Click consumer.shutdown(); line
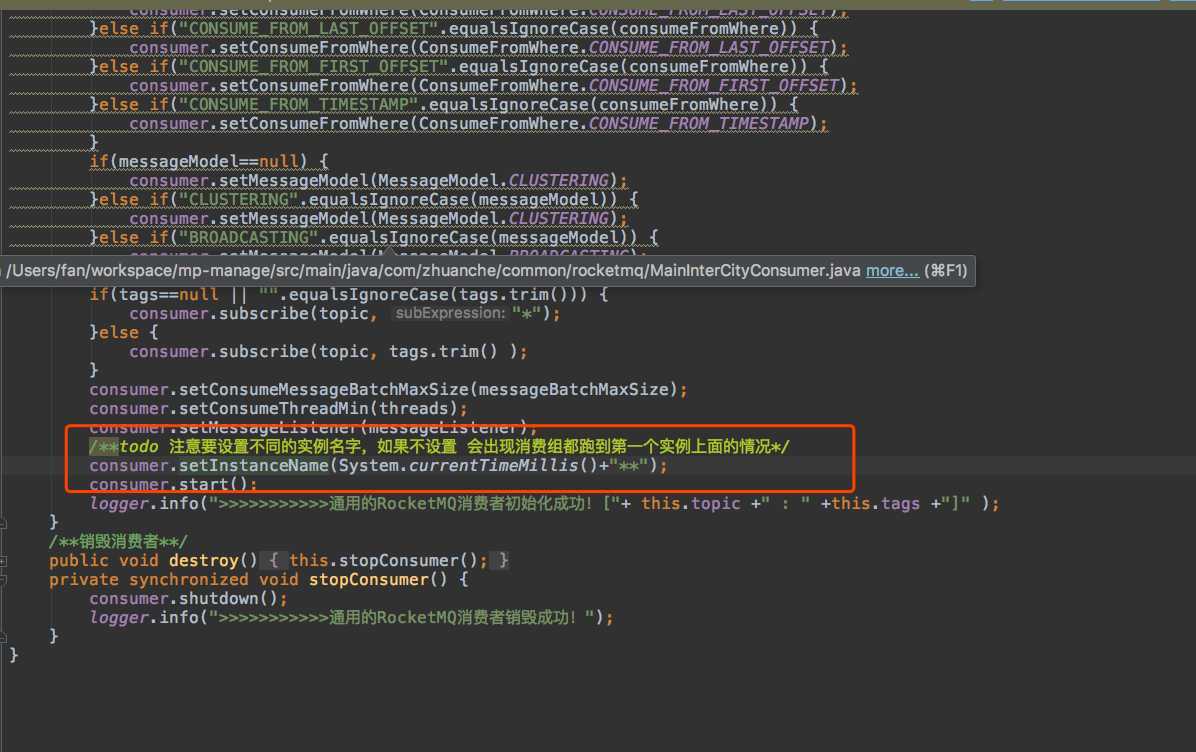The height and width of the screenshot is (752, 1196). (188, 599)
